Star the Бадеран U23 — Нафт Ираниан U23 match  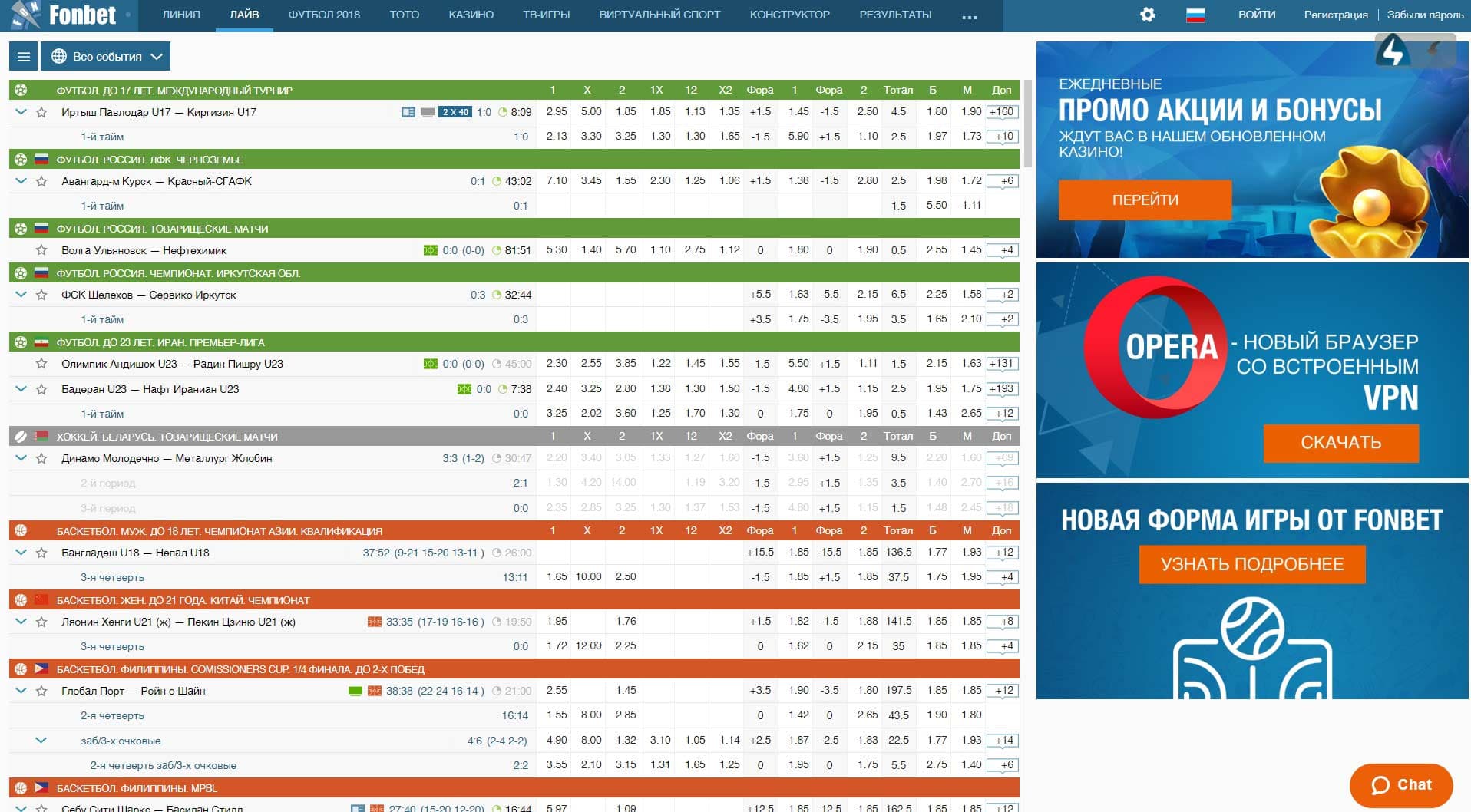coord(41,389)
